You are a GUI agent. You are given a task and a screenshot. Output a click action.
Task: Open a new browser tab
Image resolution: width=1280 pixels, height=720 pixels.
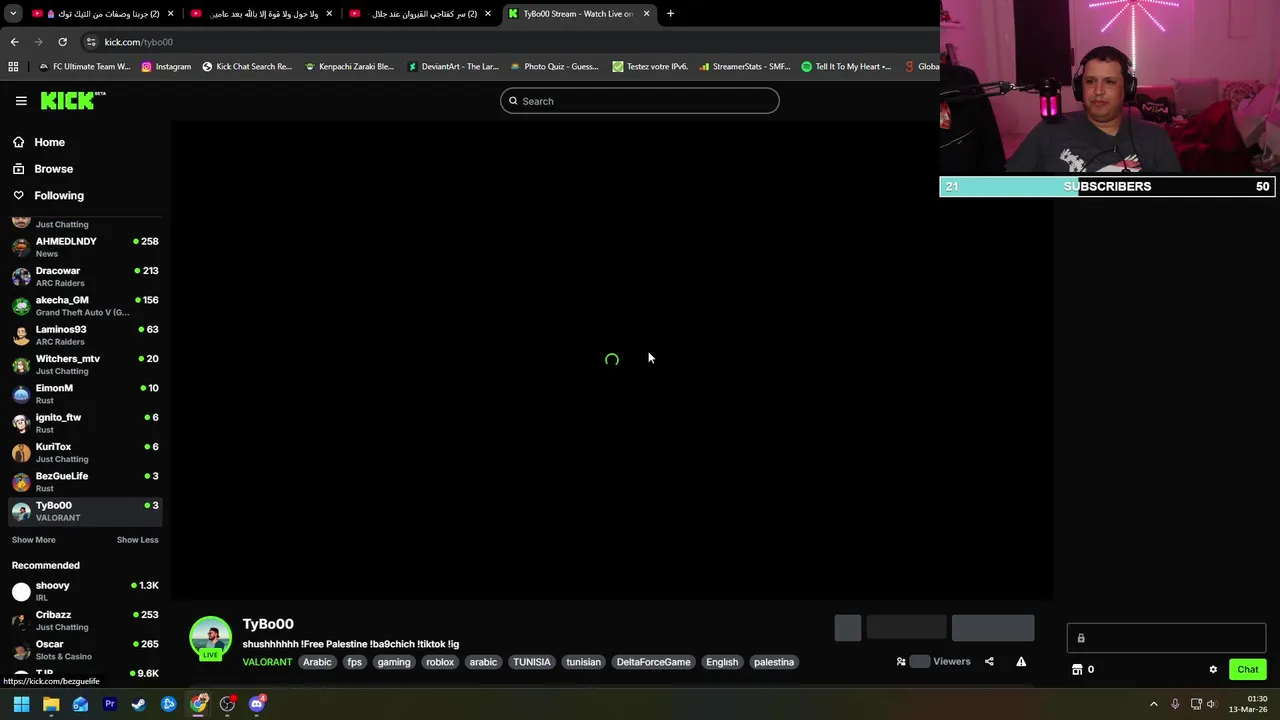670,14
